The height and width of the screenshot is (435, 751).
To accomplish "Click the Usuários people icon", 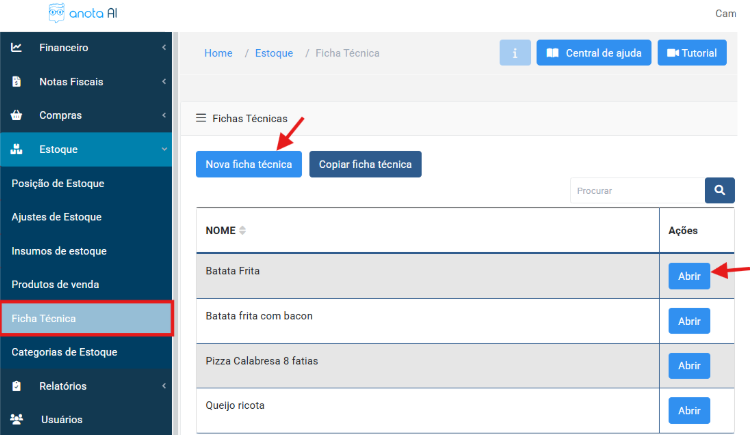I will (17, 419).
